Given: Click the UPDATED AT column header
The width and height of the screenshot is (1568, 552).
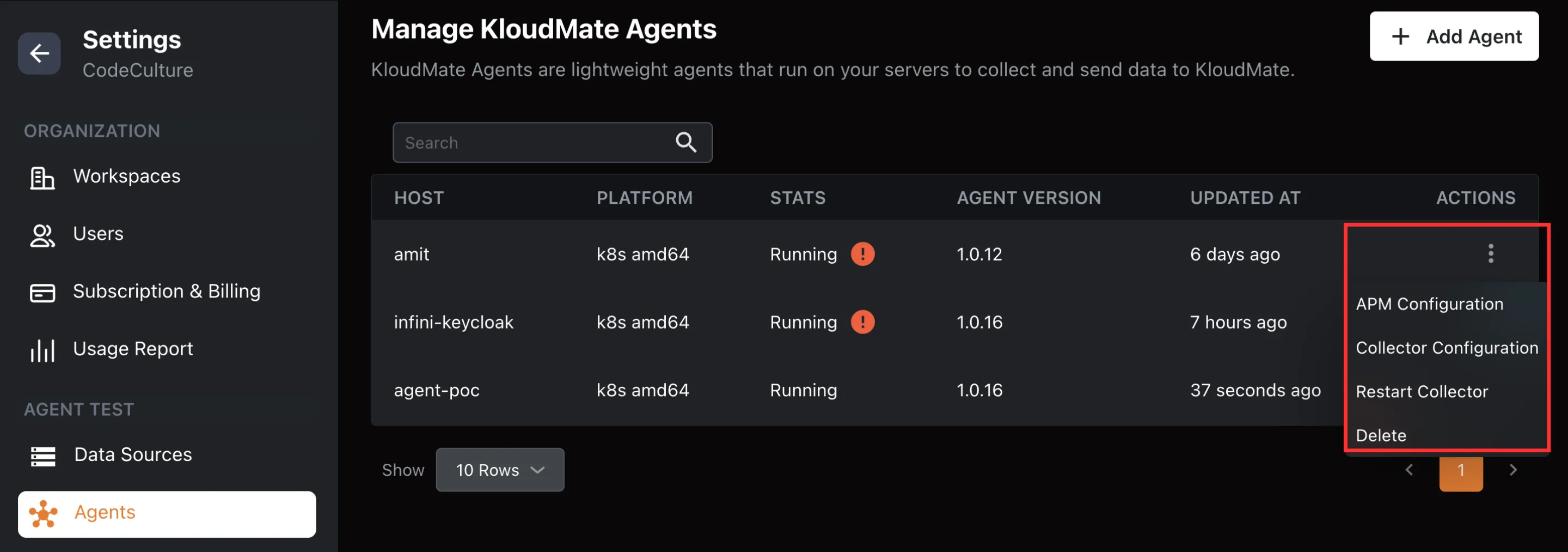Looking at the screenshot, I should pyautogui.click(x=1245, y=198).
